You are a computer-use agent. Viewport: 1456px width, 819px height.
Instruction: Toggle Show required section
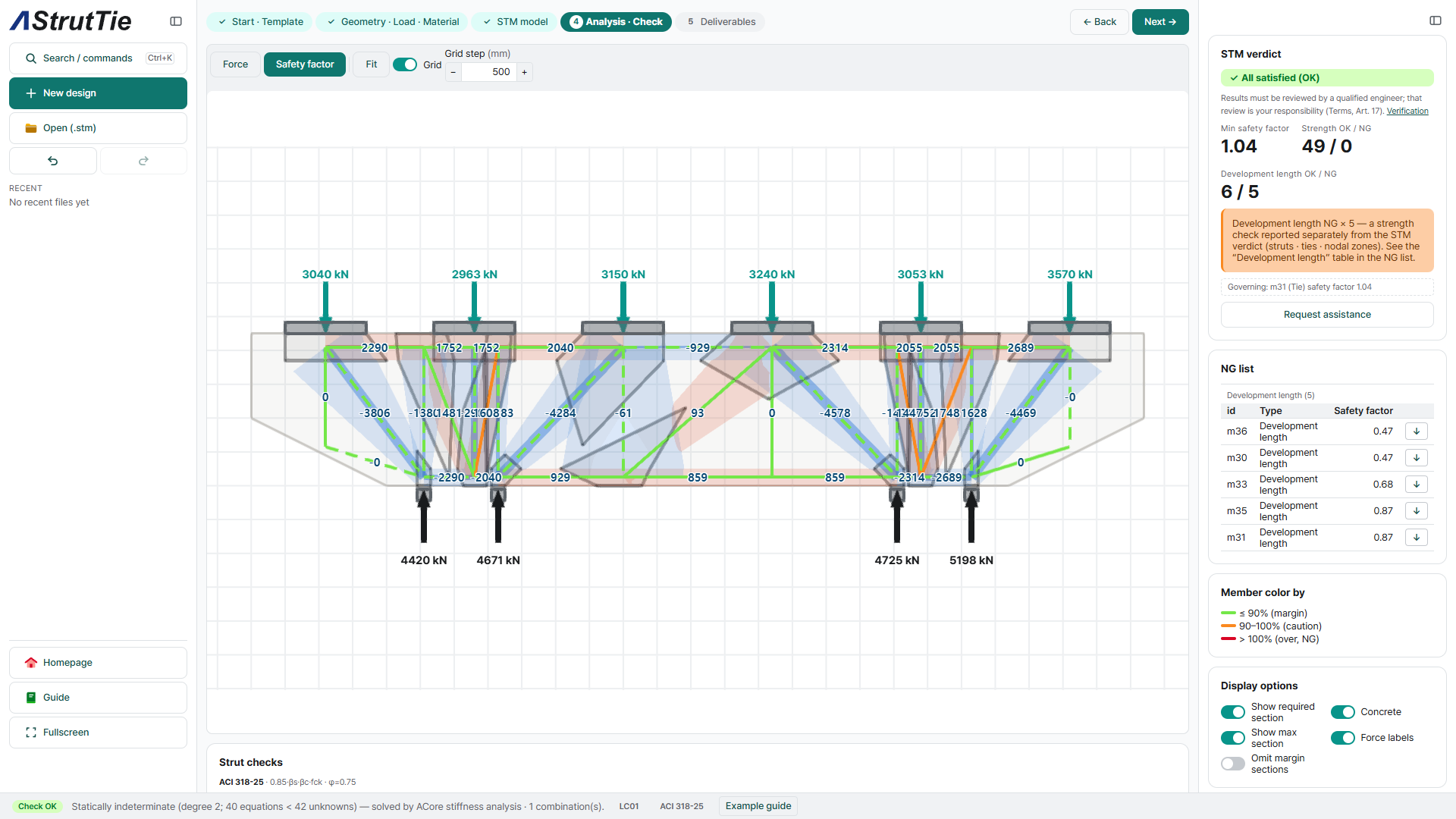pos(1233,712)
